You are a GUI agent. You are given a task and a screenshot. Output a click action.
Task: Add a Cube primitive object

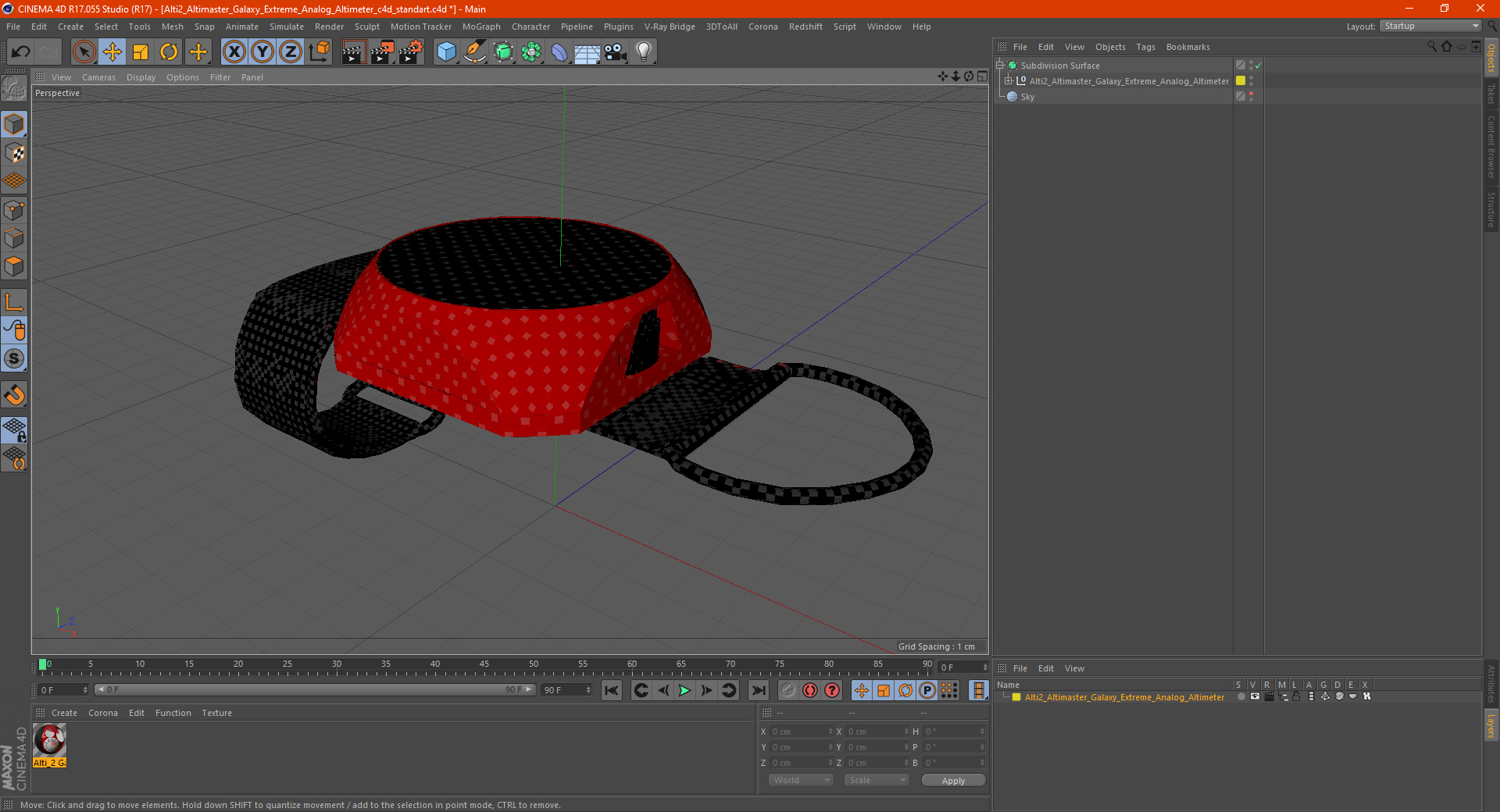[446, 52]
